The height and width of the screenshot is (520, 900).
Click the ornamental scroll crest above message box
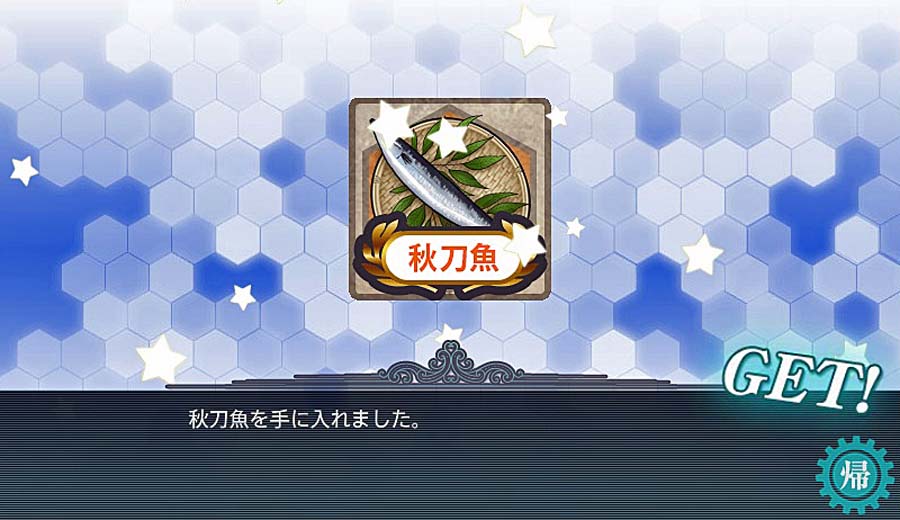451,364
